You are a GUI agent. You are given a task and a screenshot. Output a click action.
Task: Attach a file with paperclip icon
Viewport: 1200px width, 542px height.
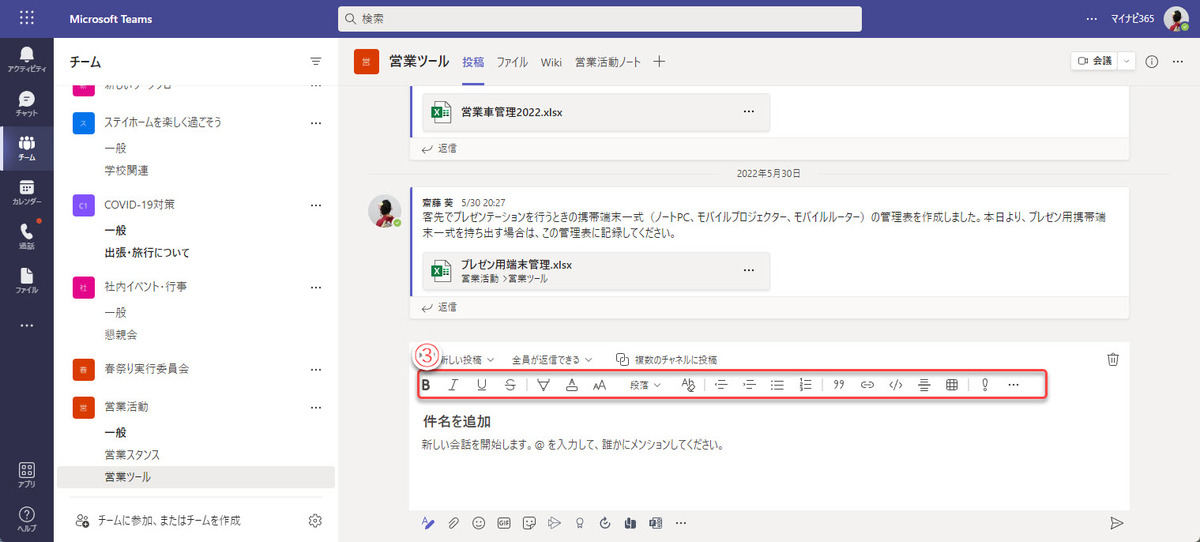tap(453, 522)
